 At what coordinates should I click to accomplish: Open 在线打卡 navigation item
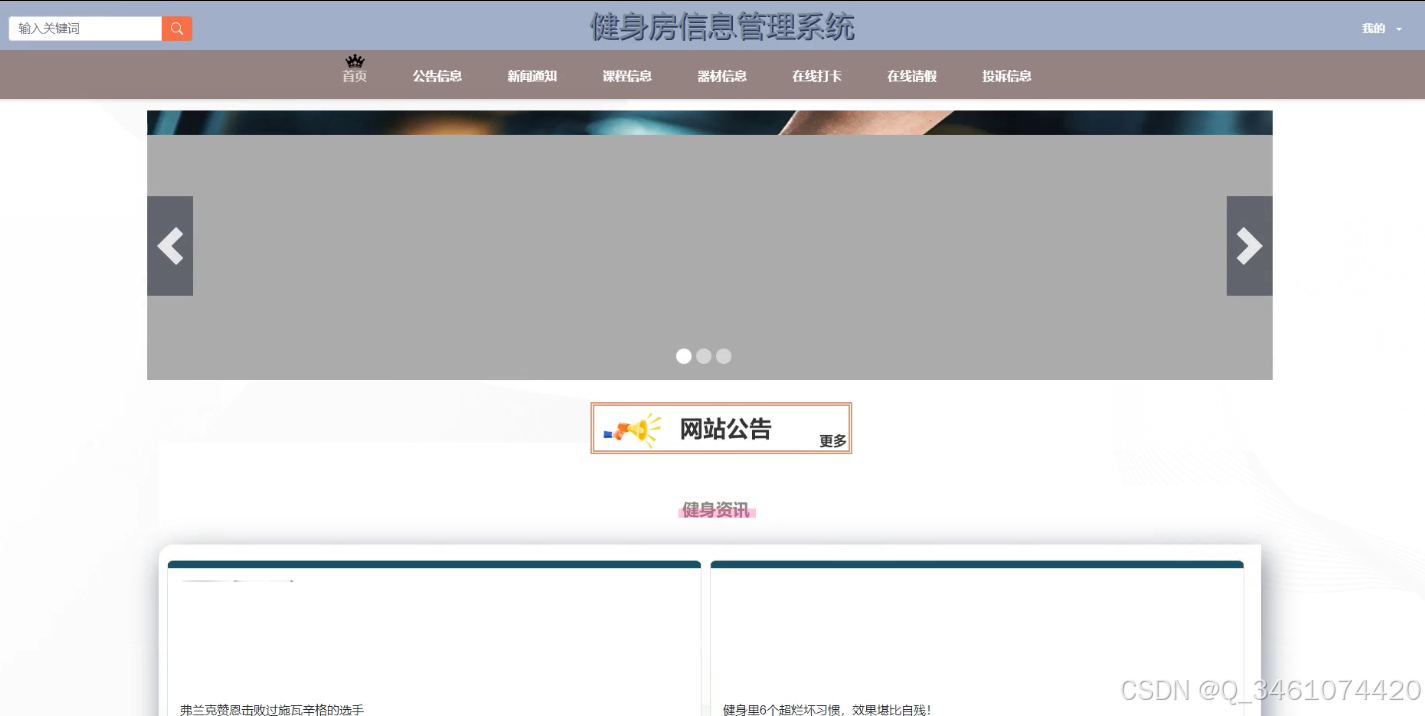pyautogui.click(x=817, y=76)
